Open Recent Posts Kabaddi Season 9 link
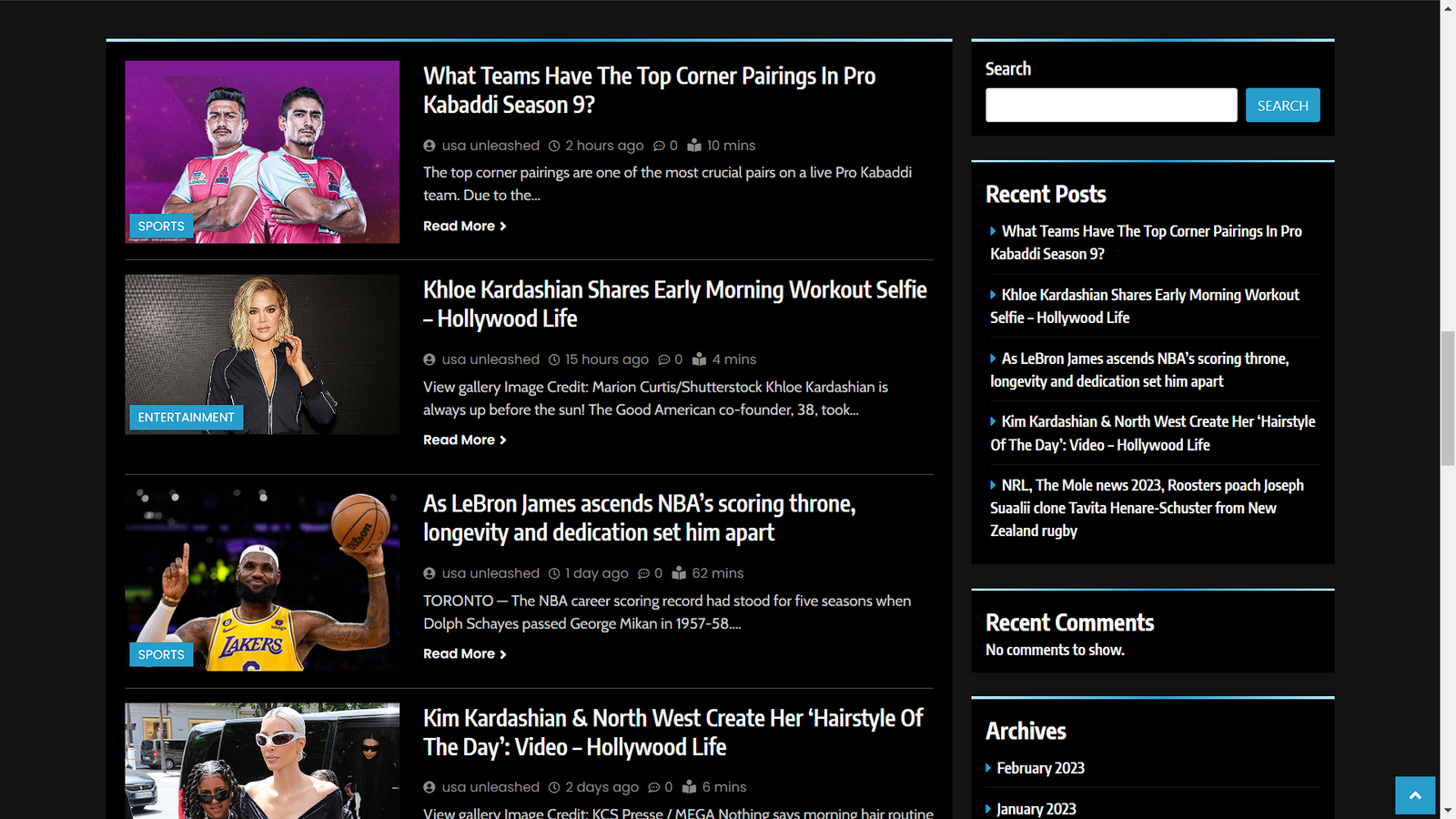The width and height of the screenshot is (1456, 819). [x=1146, y=243]
